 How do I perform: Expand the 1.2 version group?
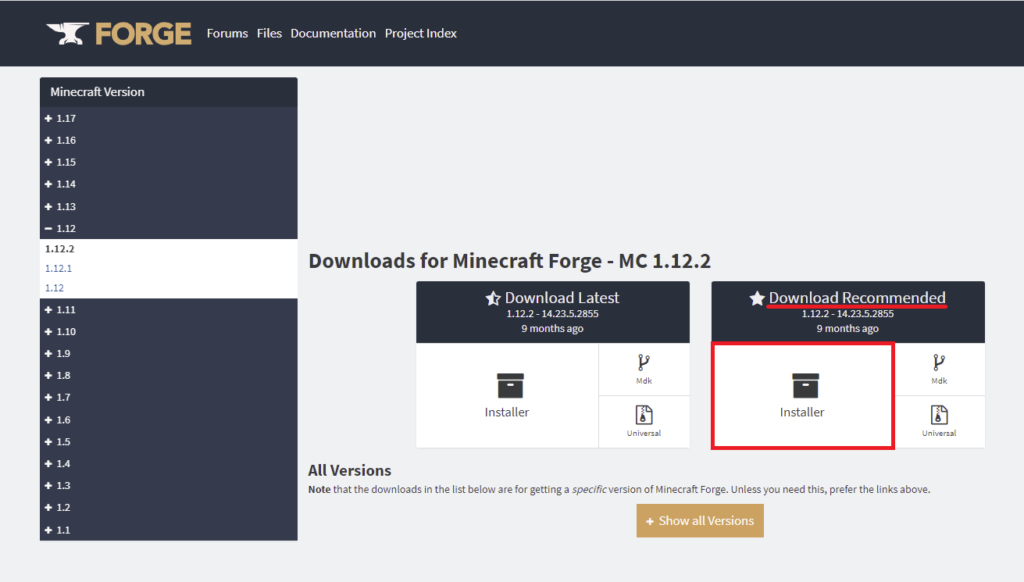point(168,508)
